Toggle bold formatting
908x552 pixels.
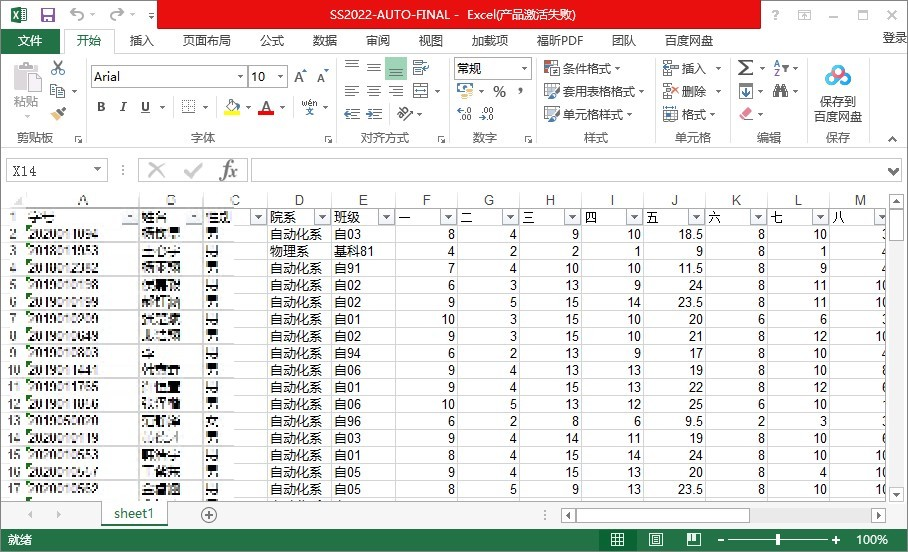click(x=101, y=107)
